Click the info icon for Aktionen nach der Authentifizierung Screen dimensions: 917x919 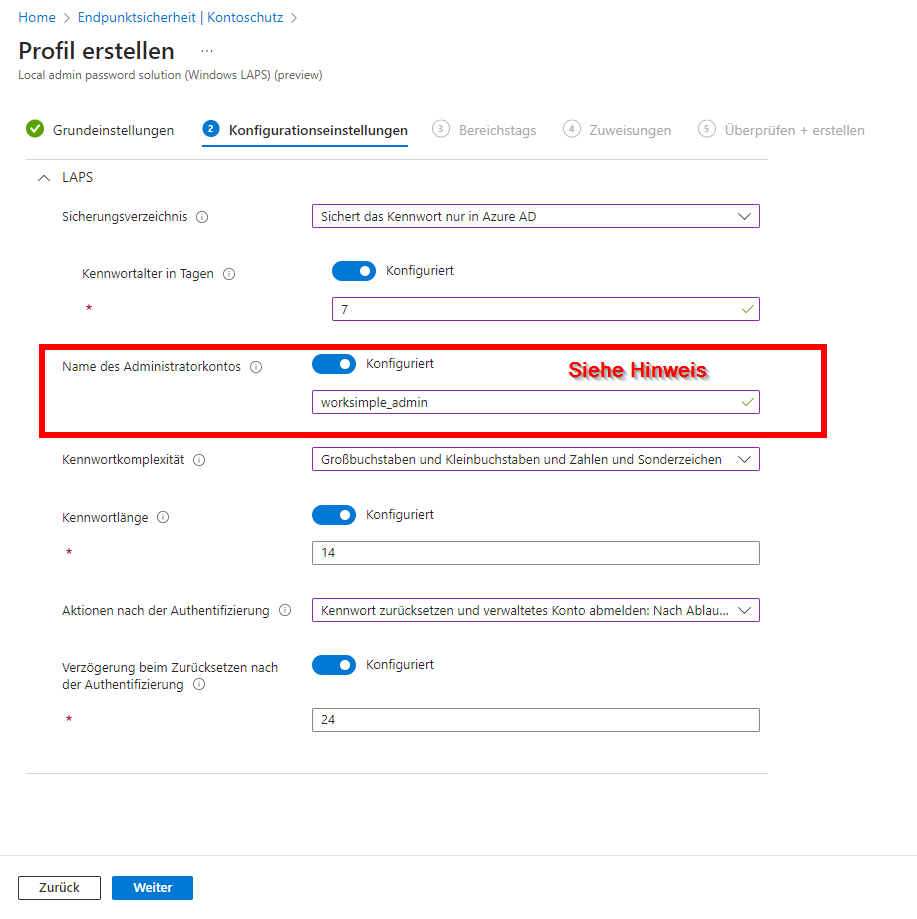coord(285,610)
